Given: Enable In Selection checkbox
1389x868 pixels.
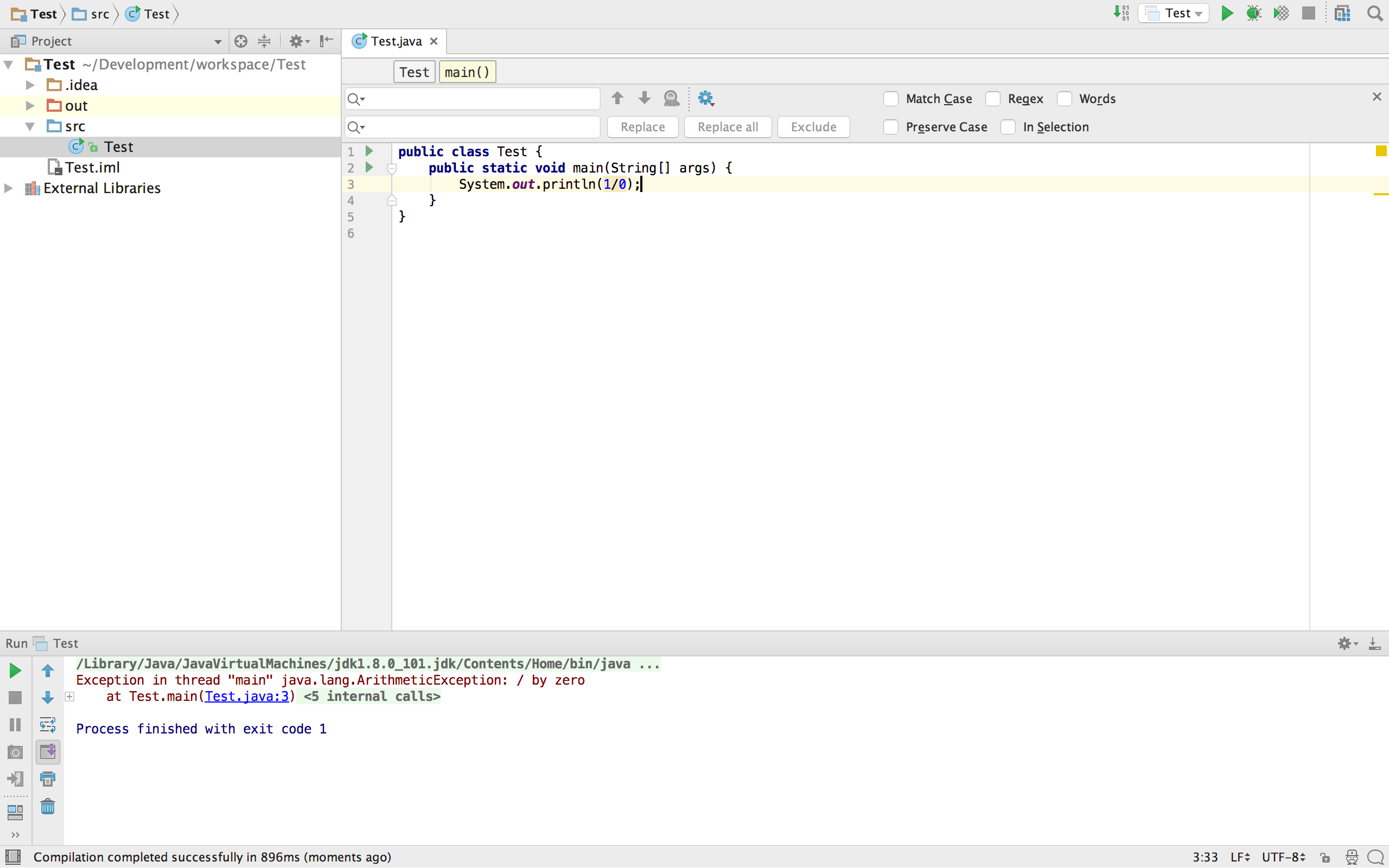Looking at the screenshot, I should (1008, 127).
